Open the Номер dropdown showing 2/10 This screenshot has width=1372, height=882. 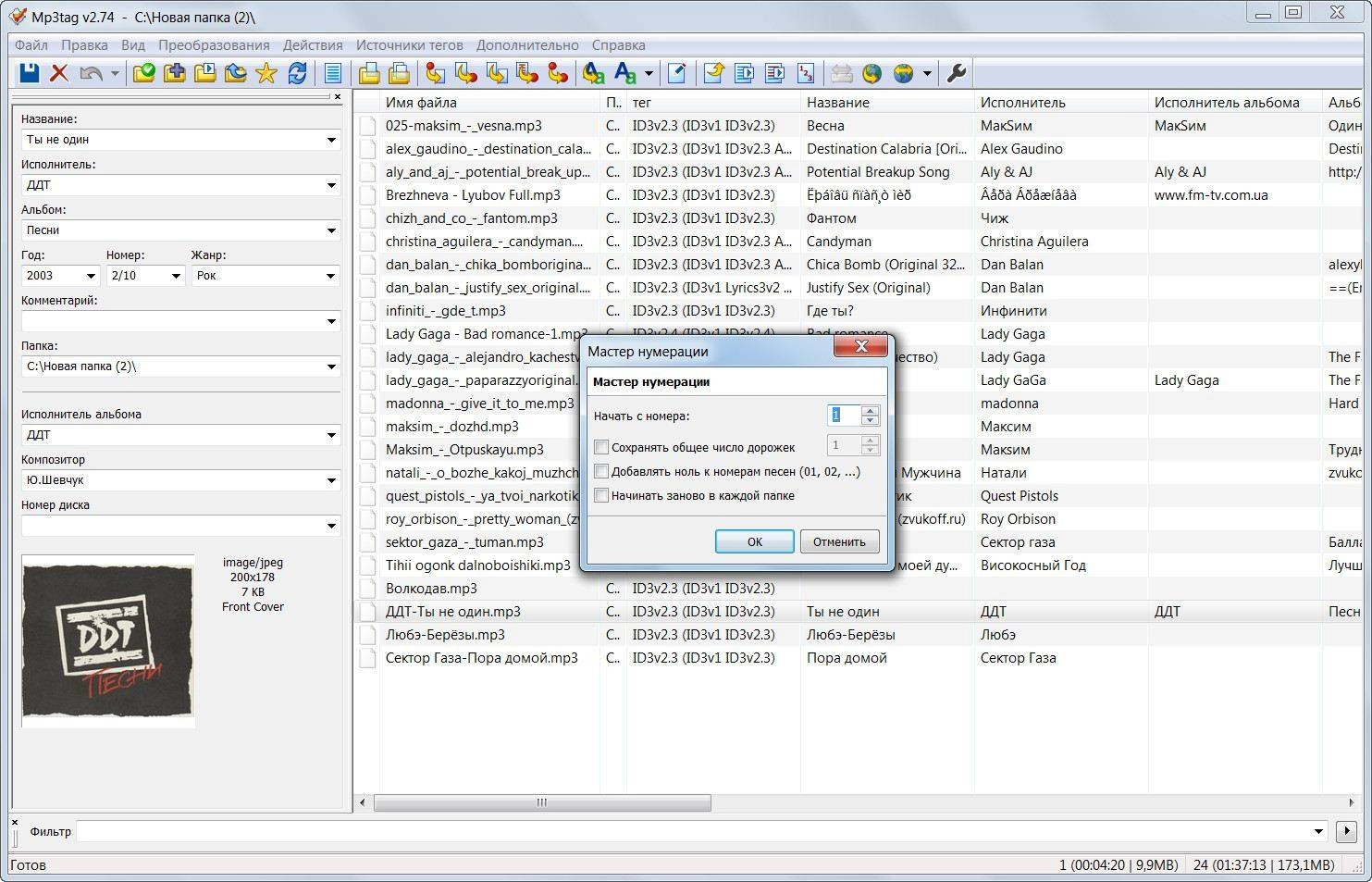point(176,276)
